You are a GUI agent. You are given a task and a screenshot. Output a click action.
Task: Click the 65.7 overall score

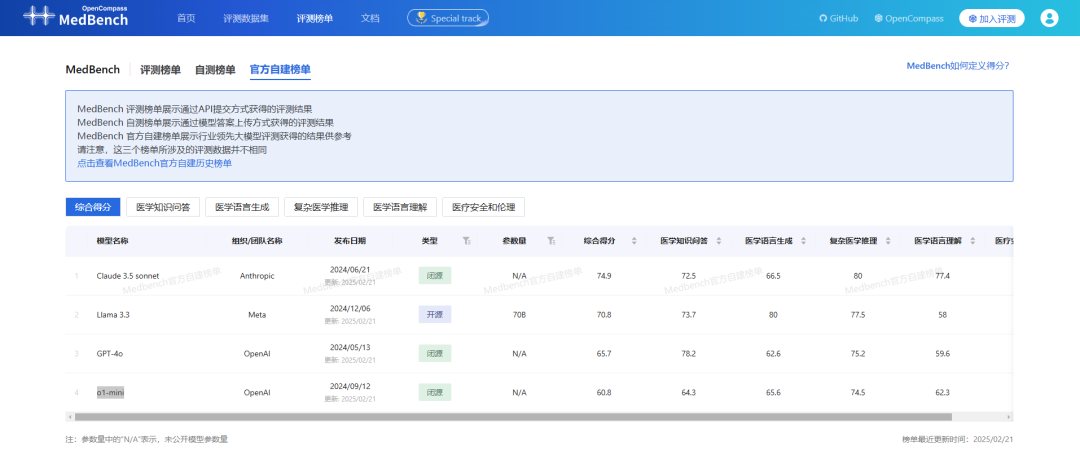(604, 354)
